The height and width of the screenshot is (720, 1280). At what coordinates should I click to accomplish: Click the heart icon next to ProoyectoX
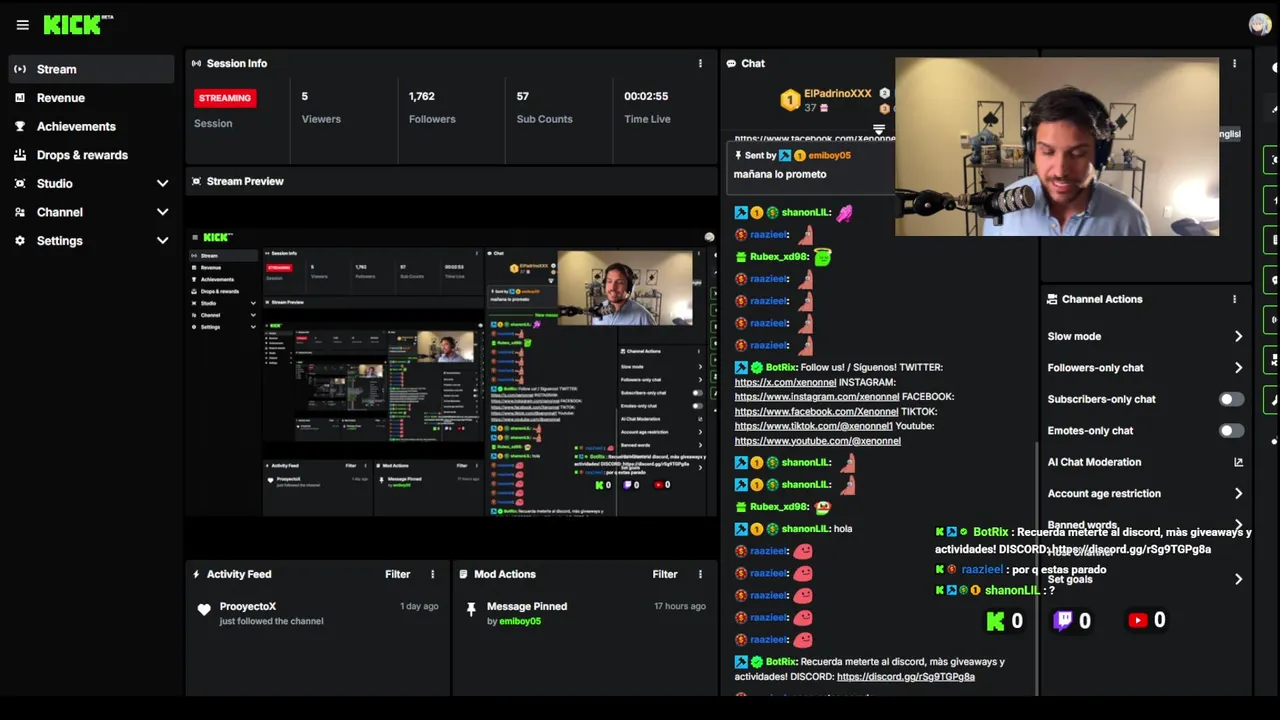coord(204,610)
